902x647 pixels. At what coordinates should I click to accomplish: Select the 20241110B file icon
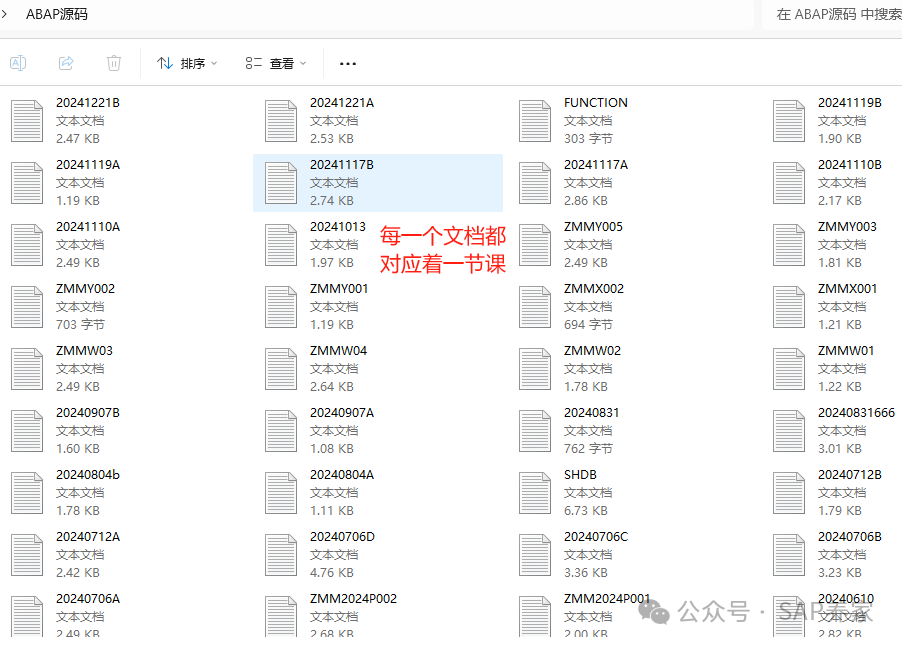(x=789, y=183)
